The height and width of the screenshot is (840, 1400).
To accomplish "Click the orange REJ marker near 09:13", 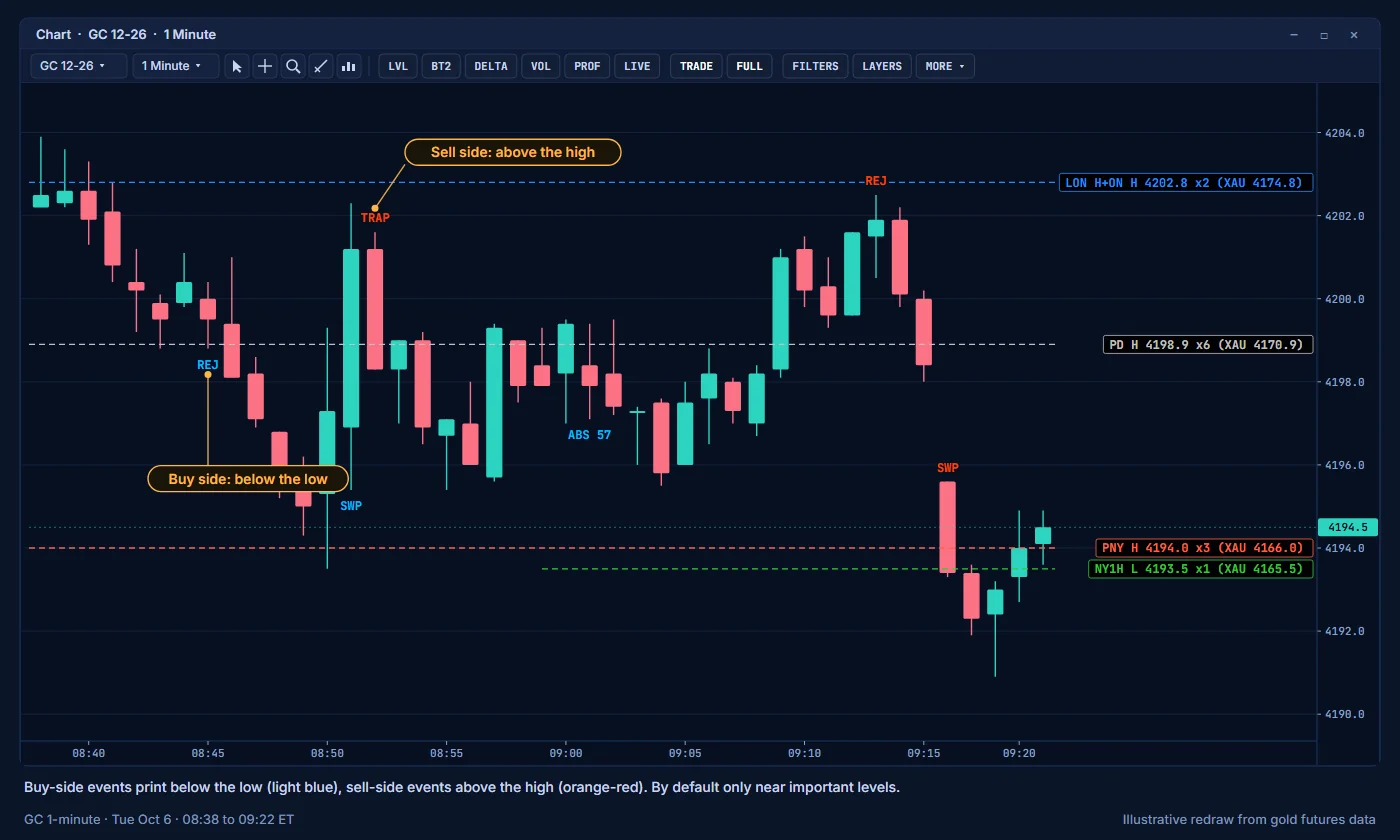I will pyautogui.click(x=876, y=181).
